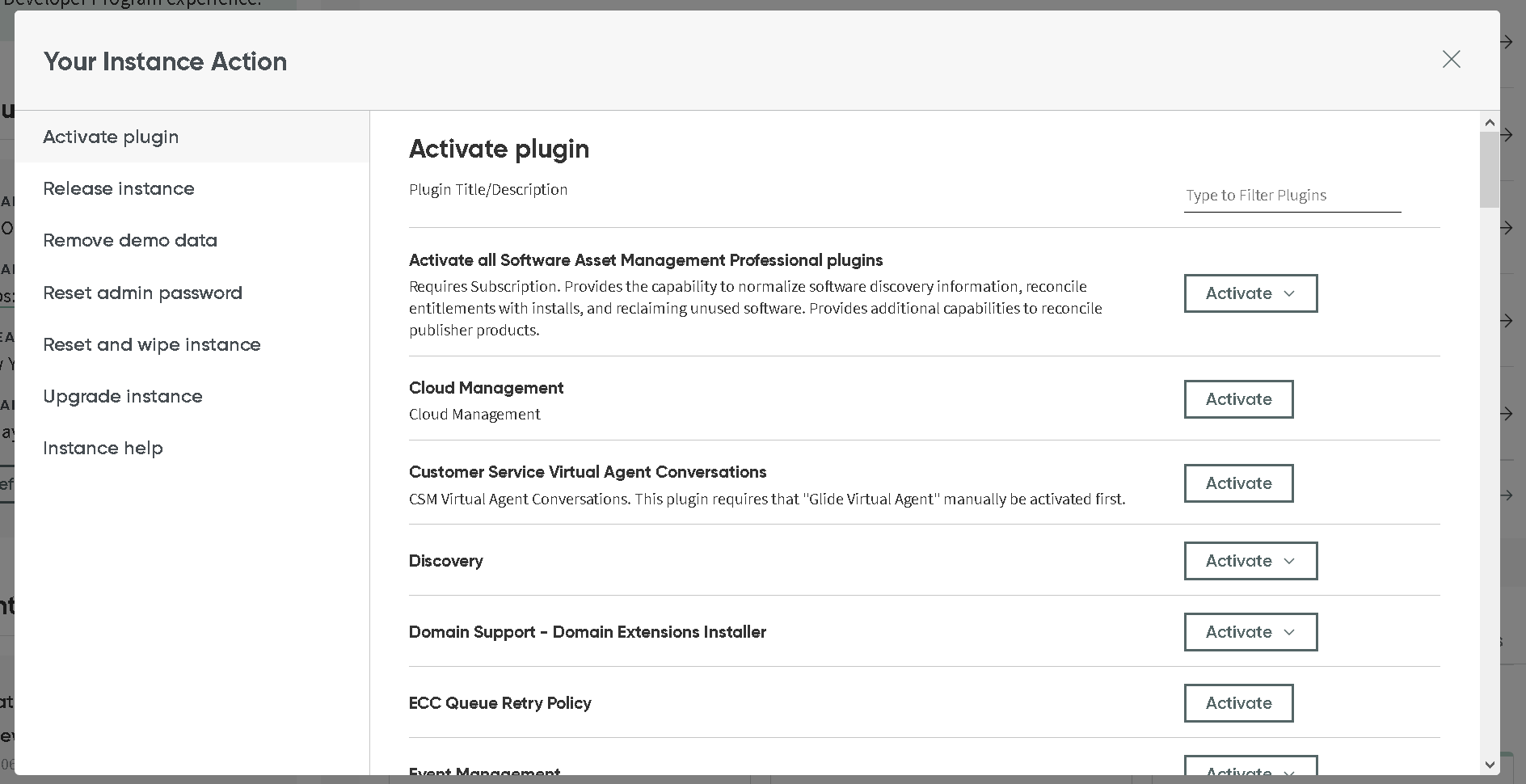Choose Remove demo data from the sidebar

130,240
